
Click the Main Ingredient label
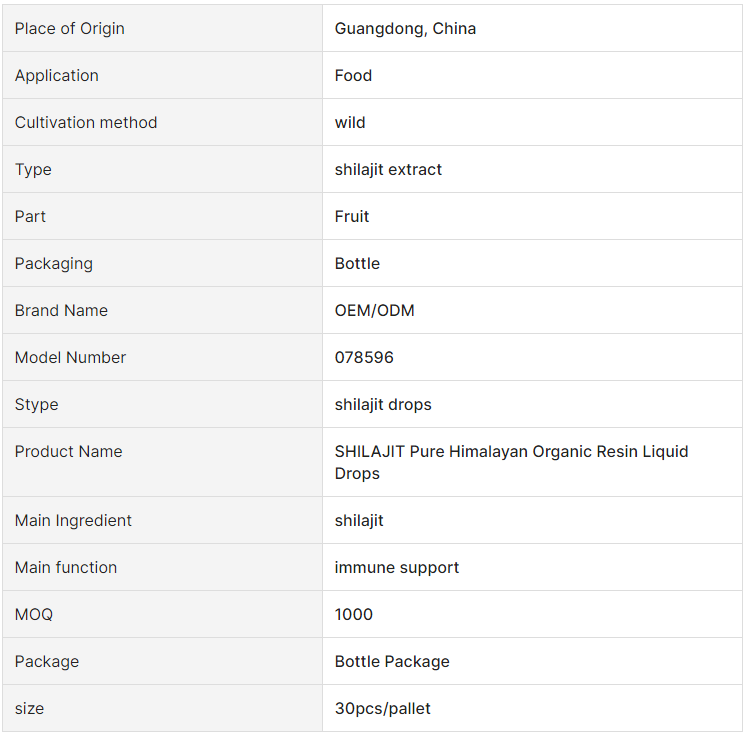73,520
